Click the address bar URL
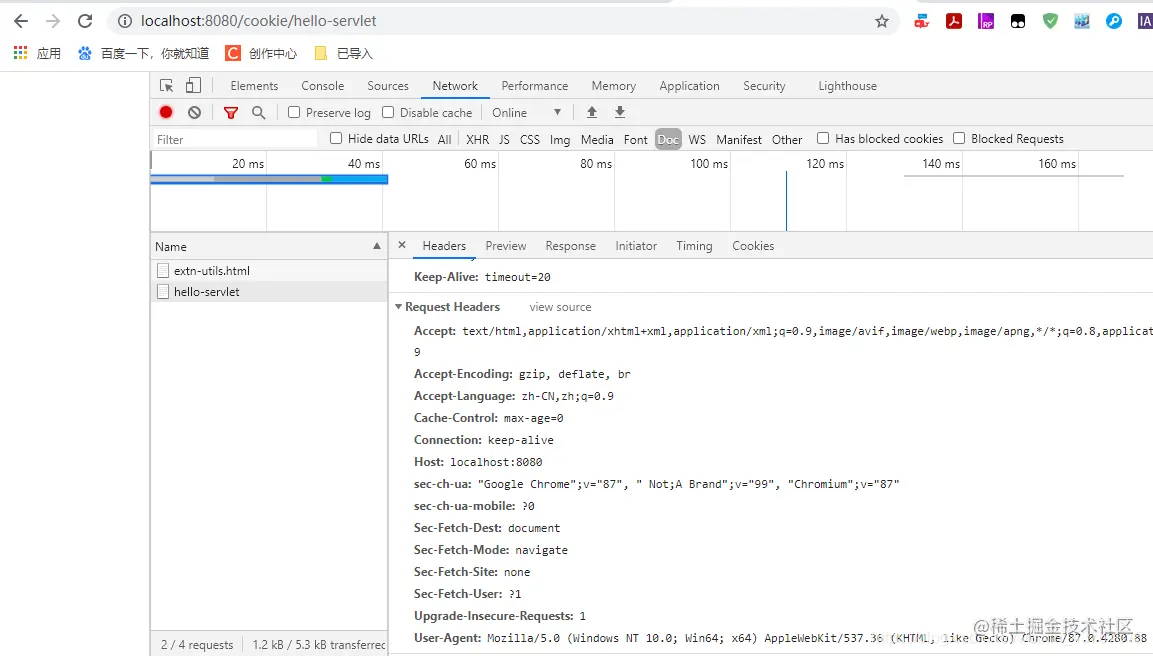1153x656 pixels. [x=258, y=21]
